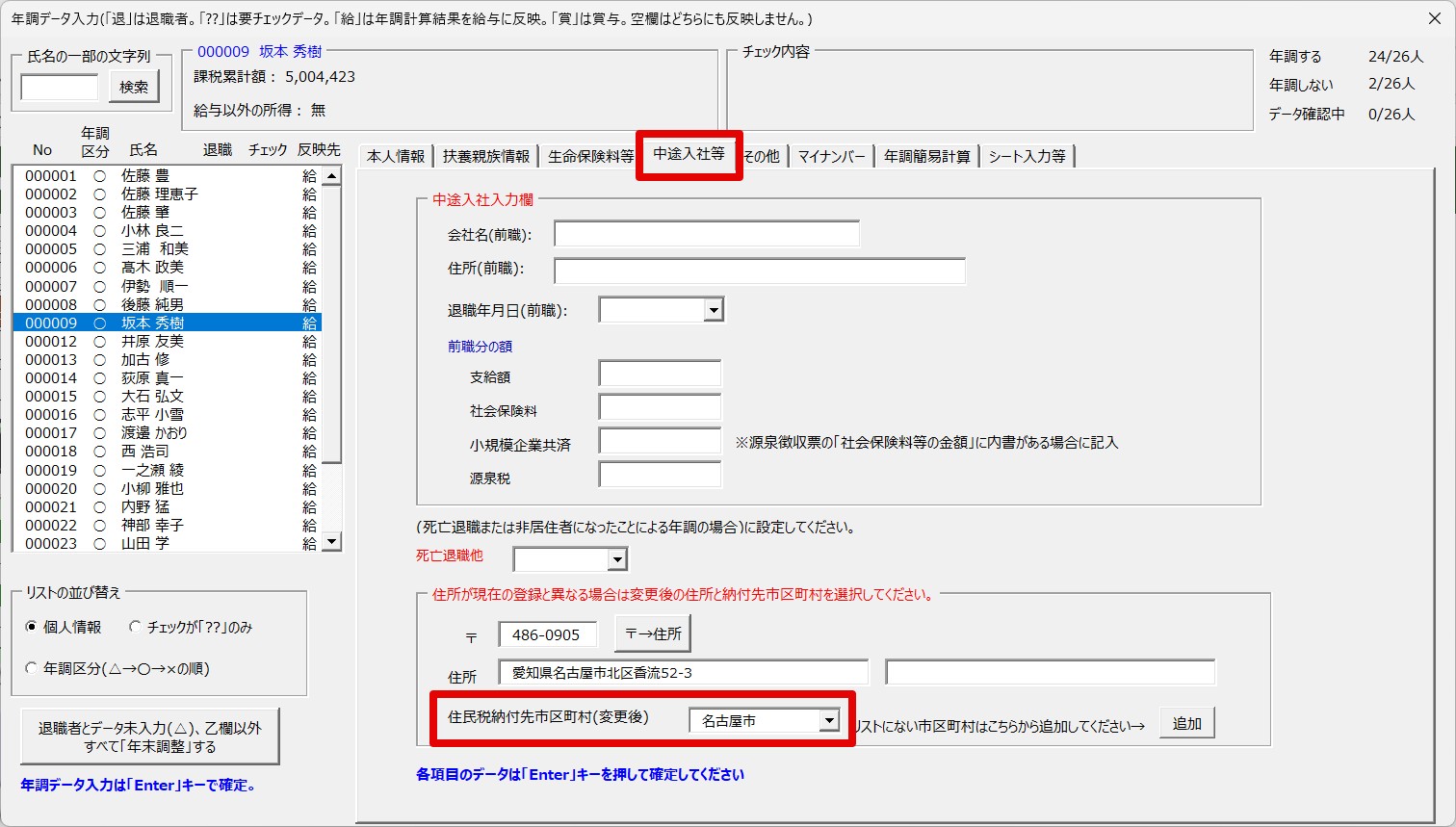The height and width of the screenshot is (827, 1456).
Task: Open the 住民税納付先市区町村 dropdown arrow
Action: [x=828, y=720]
